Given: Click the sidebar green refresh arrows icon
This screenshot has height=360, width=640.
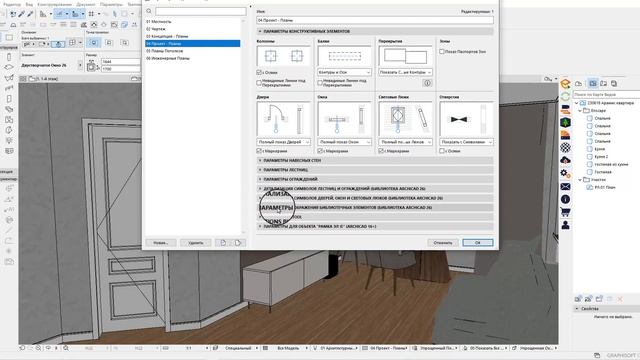Looking at the screenshot, I should pos(565,96).
